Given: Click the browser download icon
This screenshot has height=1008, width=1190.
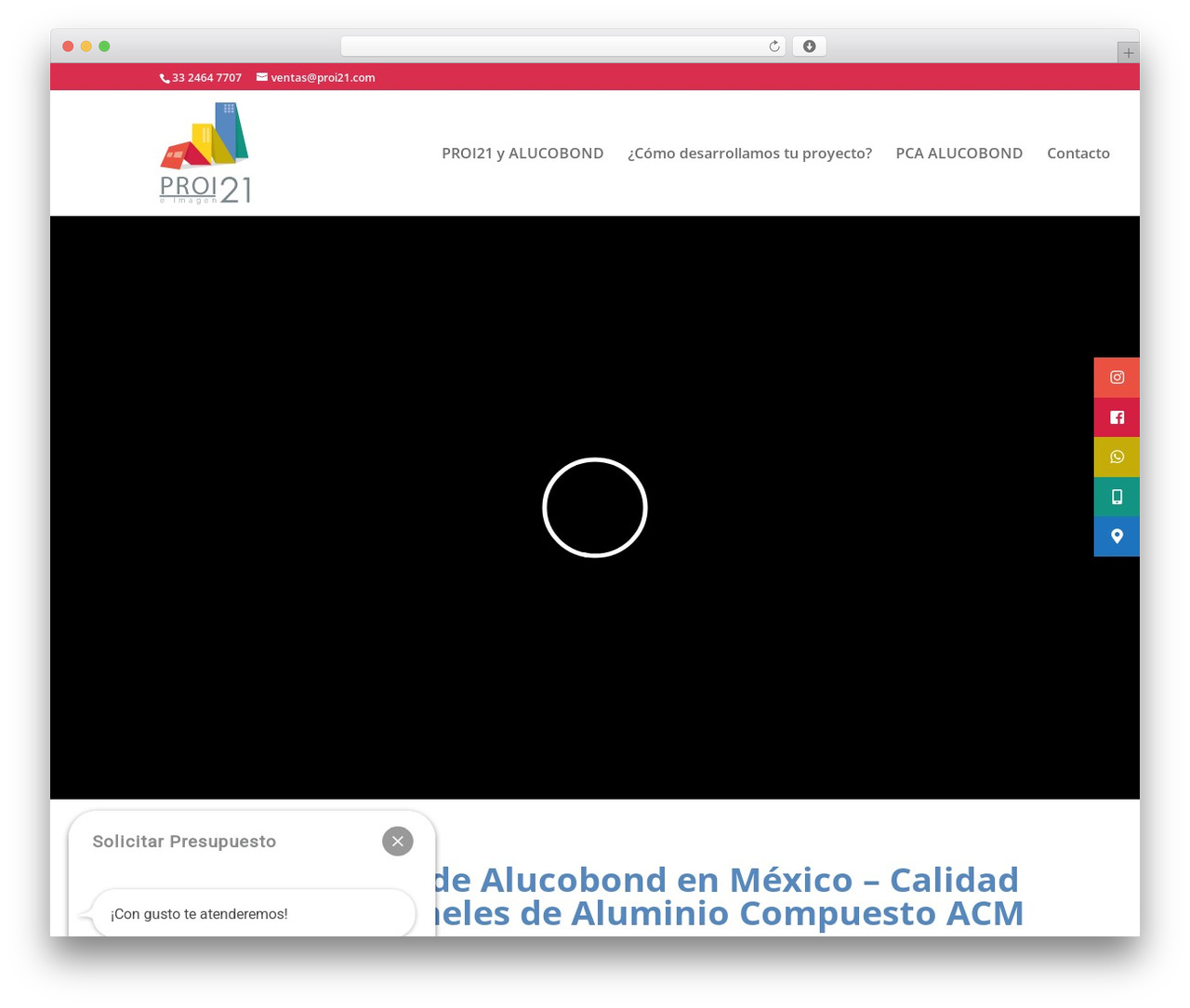Looking at the screenshot, I should point(809,46).
